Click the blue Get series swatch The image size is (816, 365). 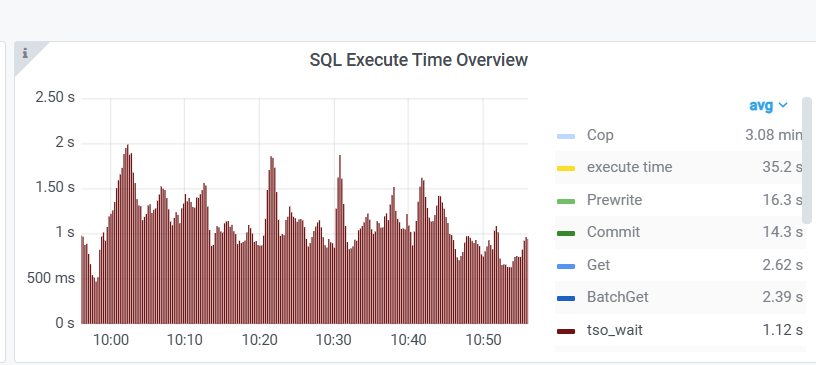coord(566,267)
